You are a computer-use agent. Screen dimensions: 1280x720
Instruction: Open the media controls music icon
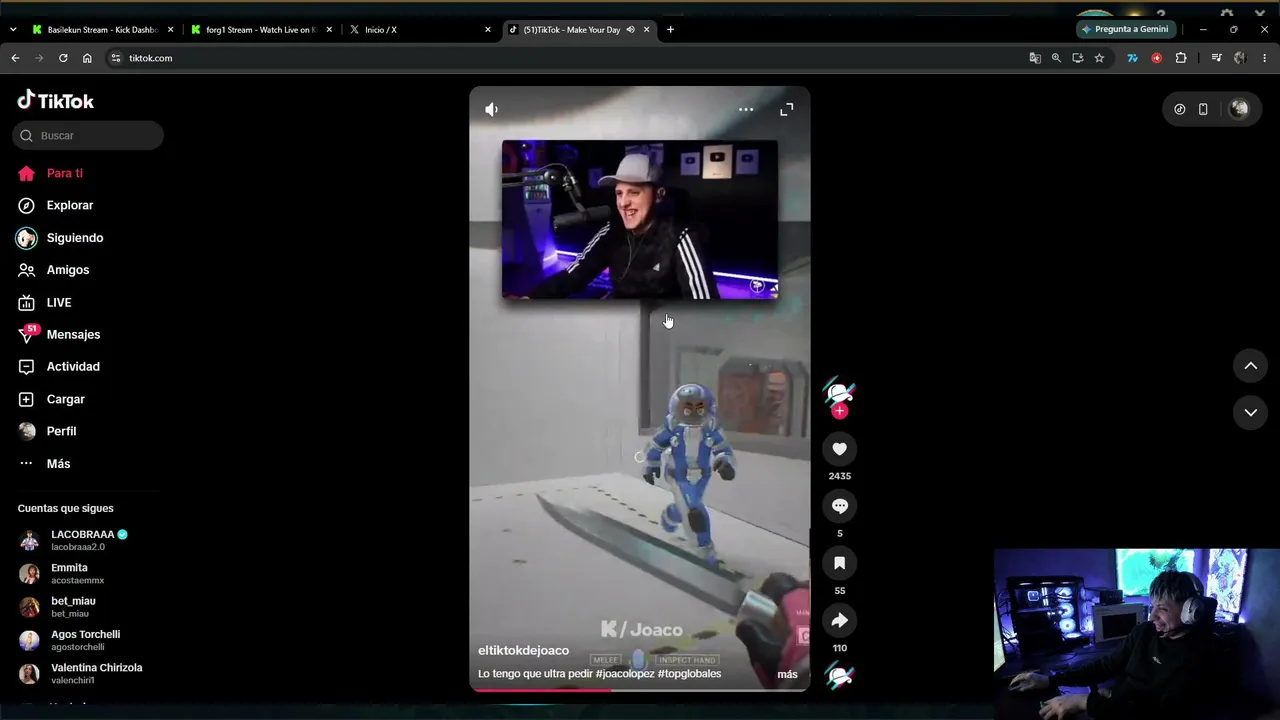point(1216,58)
